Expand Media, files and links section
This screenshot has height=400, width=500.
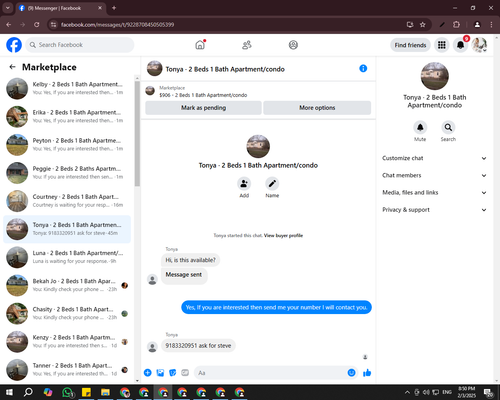(x=434, y=193)
